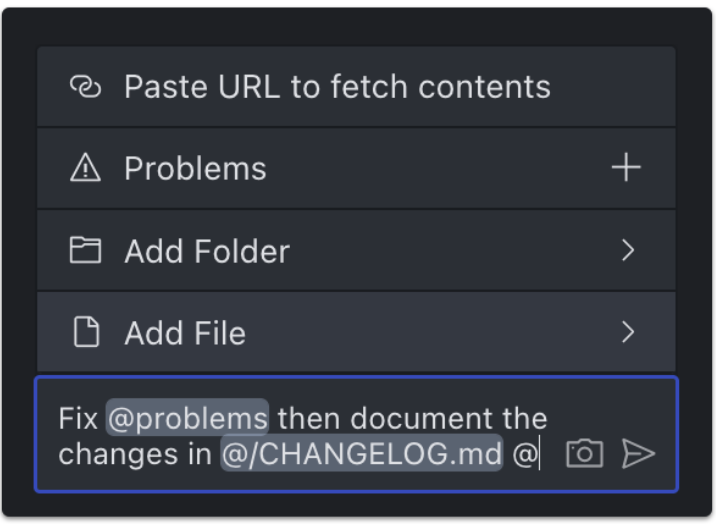The width and height of the screenshot is (716, 526).
Task: Click the word "Fix" in the message
Action: [x=78, y=417]
